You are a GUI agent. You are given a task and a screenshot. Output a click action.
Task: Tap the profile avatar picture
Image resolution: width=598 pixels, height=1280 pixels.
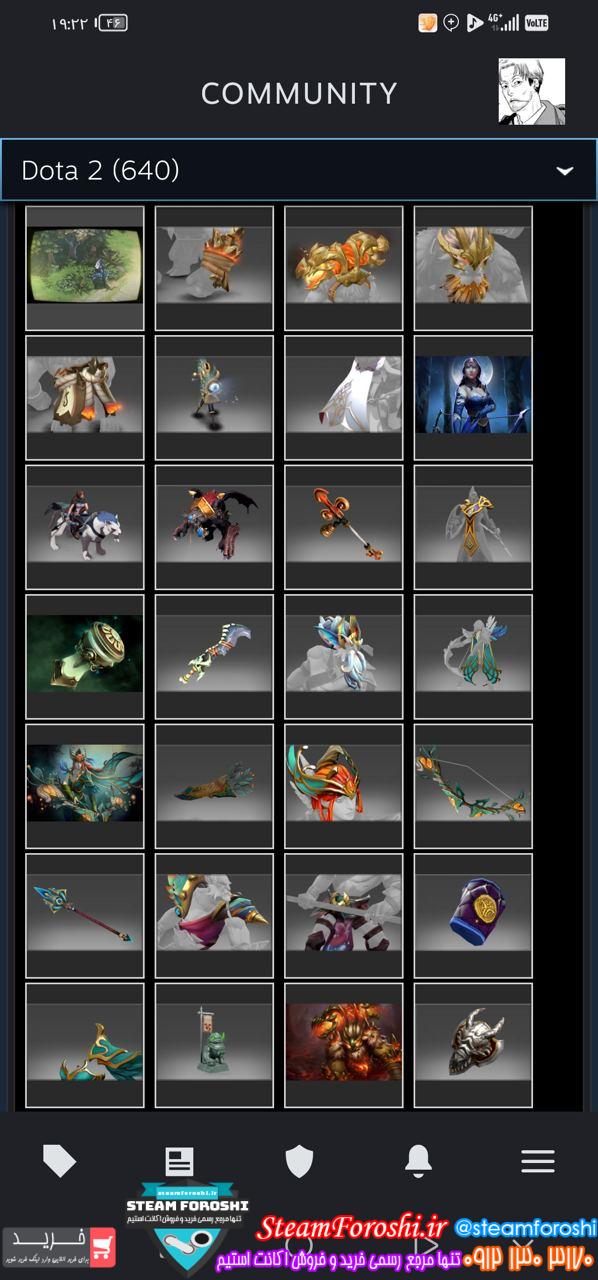(532, 91)
